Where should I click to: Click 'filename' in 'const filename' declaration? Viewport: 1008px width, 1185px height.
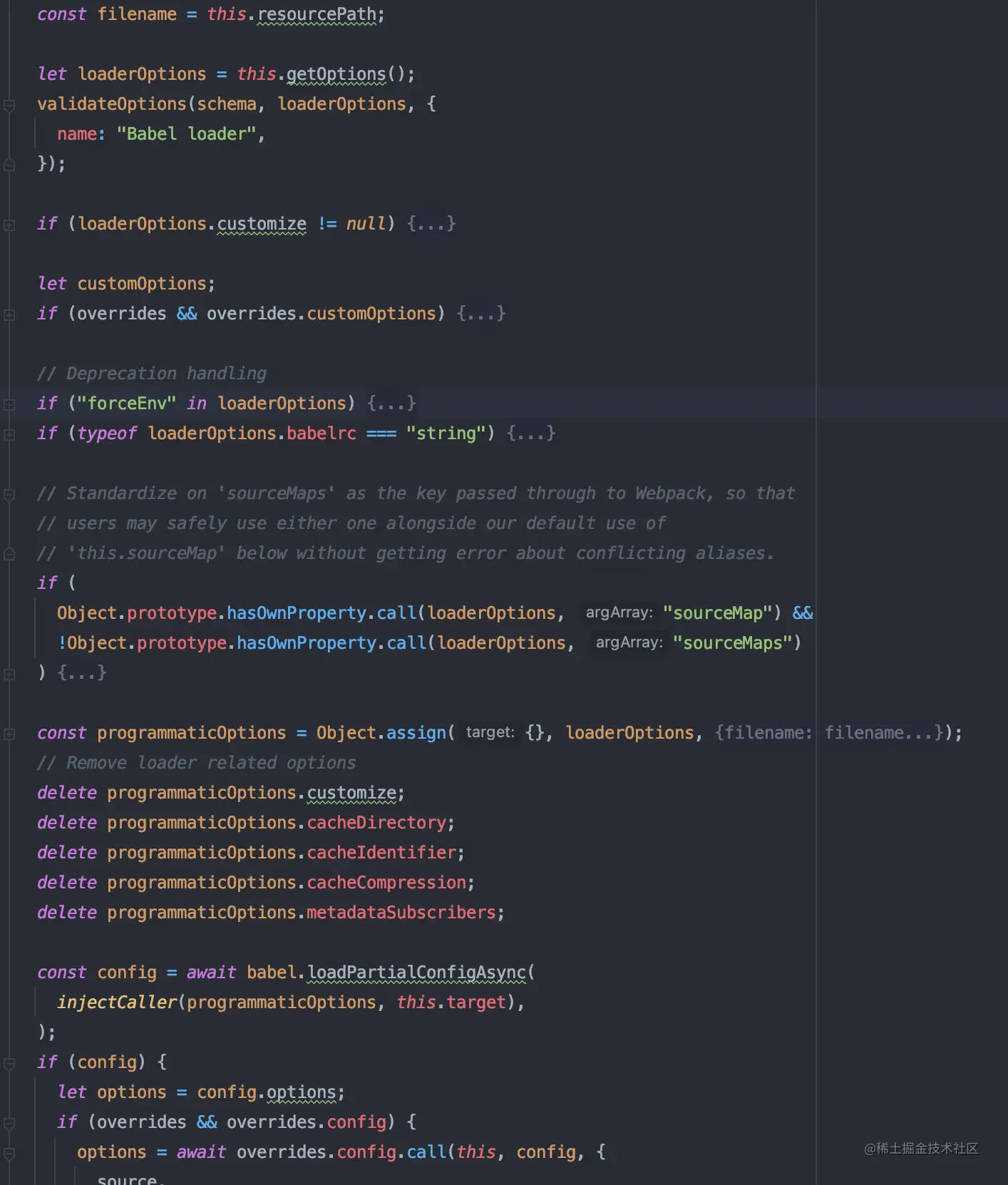pos(137,14)
